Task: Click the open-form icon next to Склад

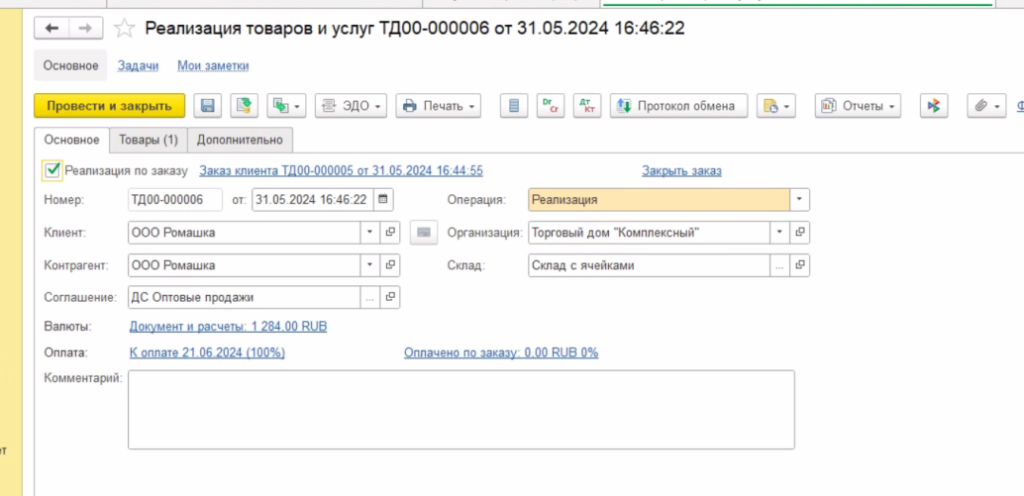Action: pos(800,266)
